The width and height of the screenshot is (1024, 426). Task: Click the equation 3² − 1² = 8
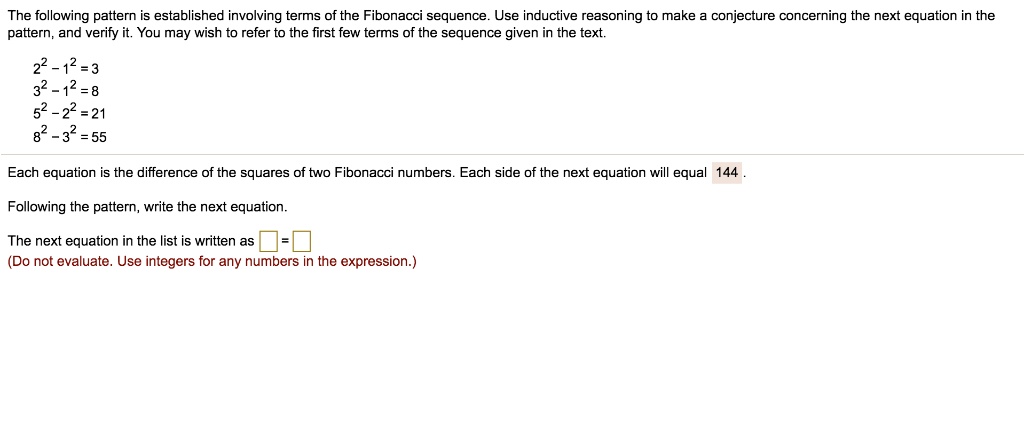pos(65,91)
